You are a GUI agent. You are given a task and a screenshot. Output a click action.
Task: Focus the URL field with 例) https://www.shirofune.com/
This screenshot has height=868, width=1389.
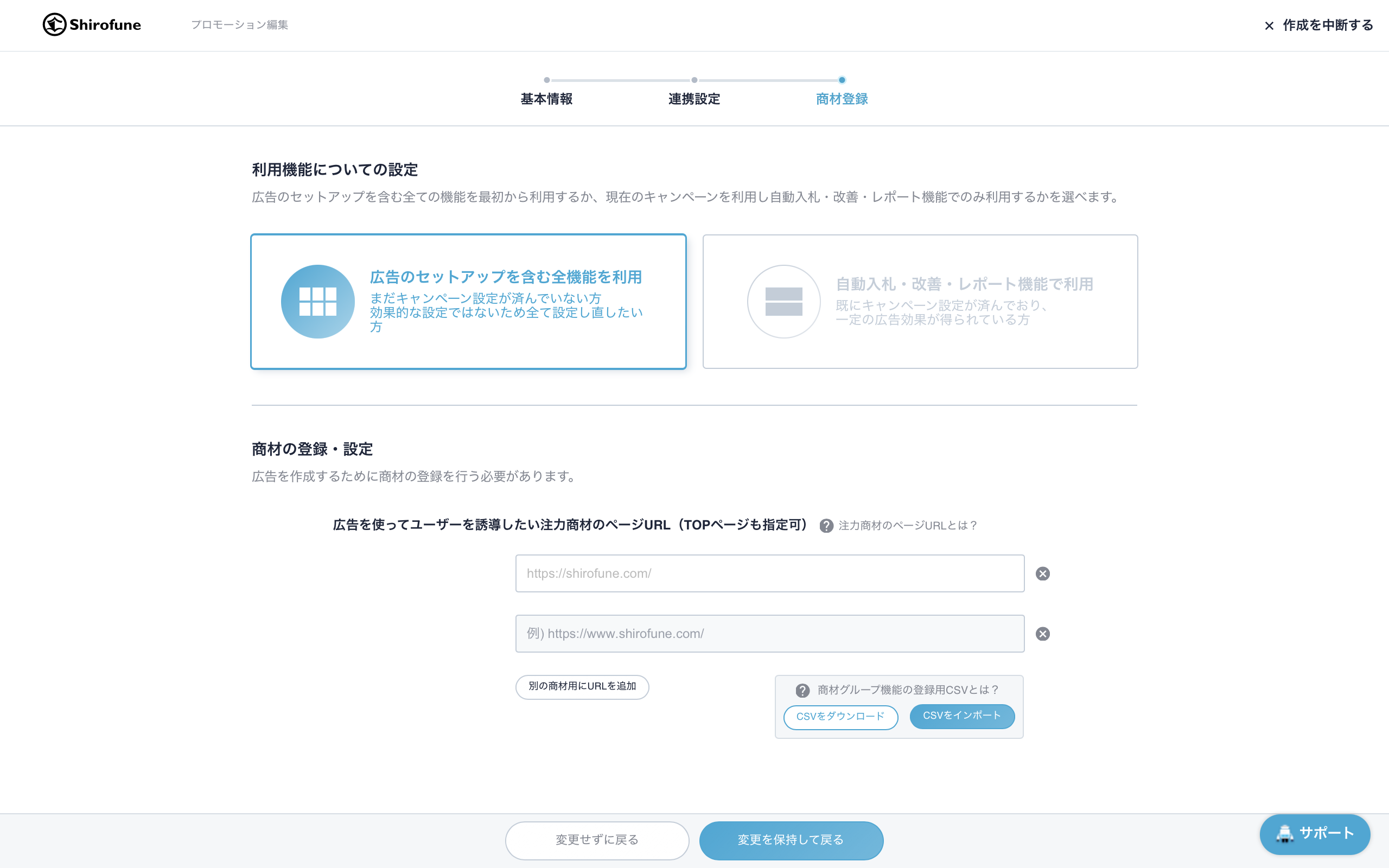pyautogui.click(x=770, y=634)
